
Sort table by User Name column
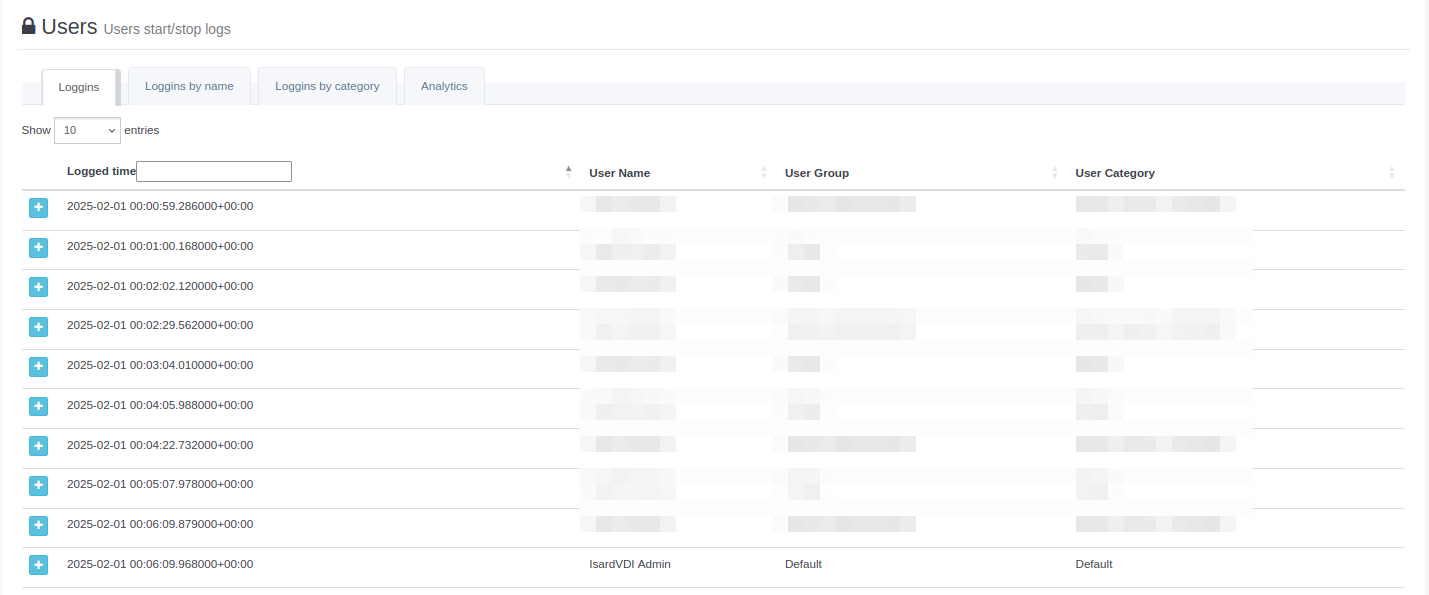point(619,173)
